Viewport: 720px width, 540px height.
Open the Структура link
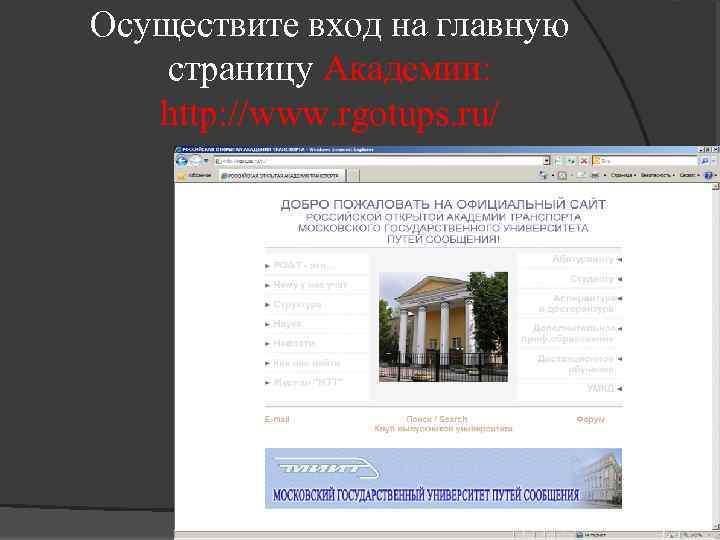(x=297, y=304)
